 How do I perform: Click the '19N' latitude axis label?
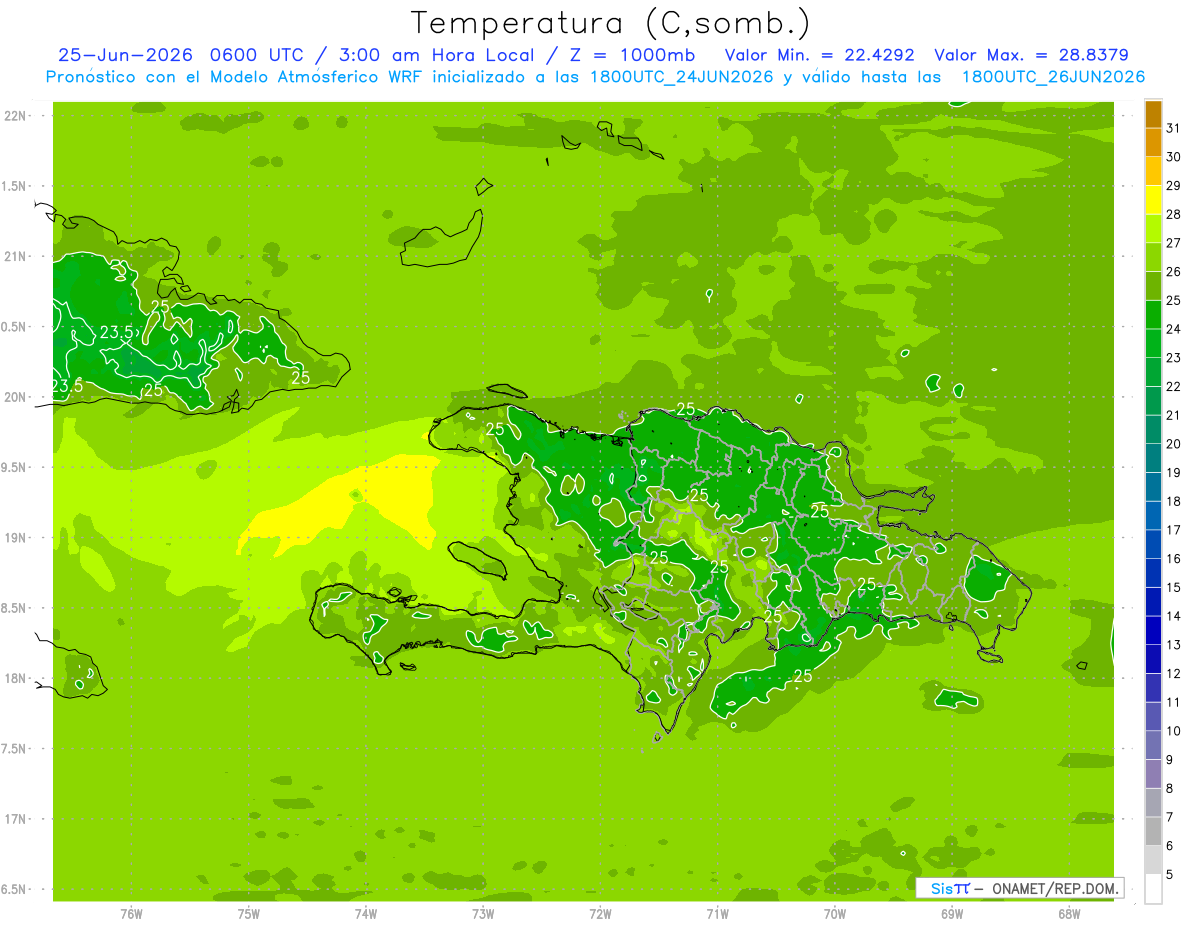(15, 538)
